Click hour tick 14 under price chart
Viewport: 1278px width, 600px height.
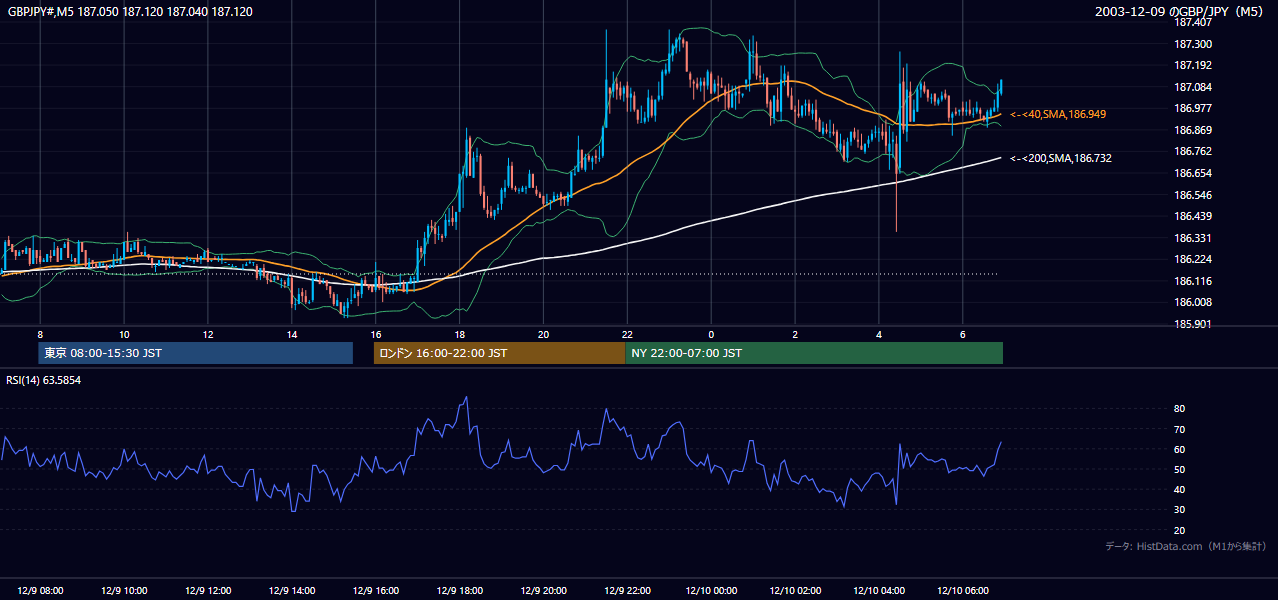292,334
